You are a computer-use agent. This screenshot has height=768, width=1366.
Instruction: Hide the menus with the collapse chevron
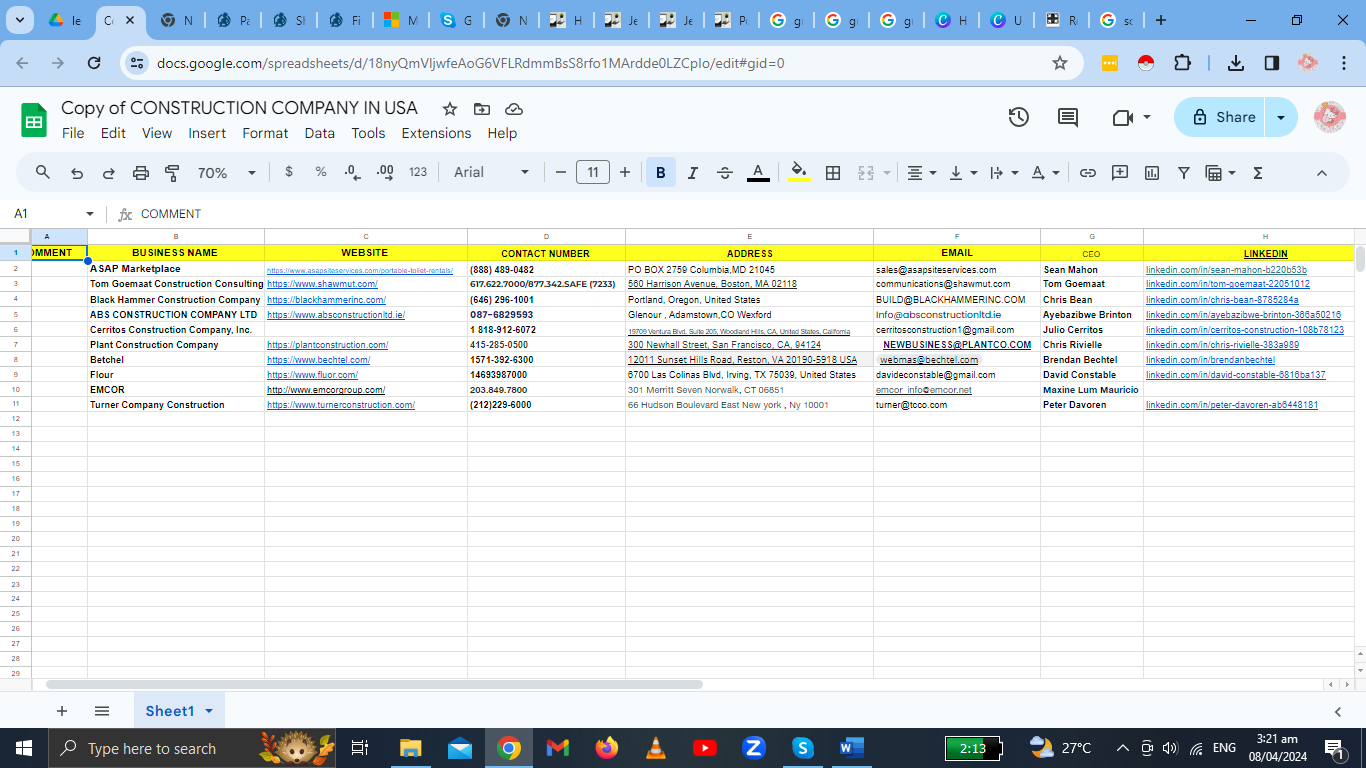1321,172
